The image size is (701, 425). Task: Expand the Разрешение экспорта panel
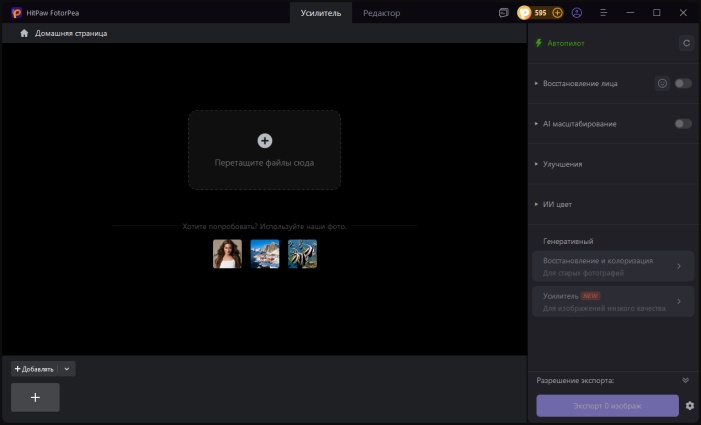pyautogui.click(x=685, y=380)
